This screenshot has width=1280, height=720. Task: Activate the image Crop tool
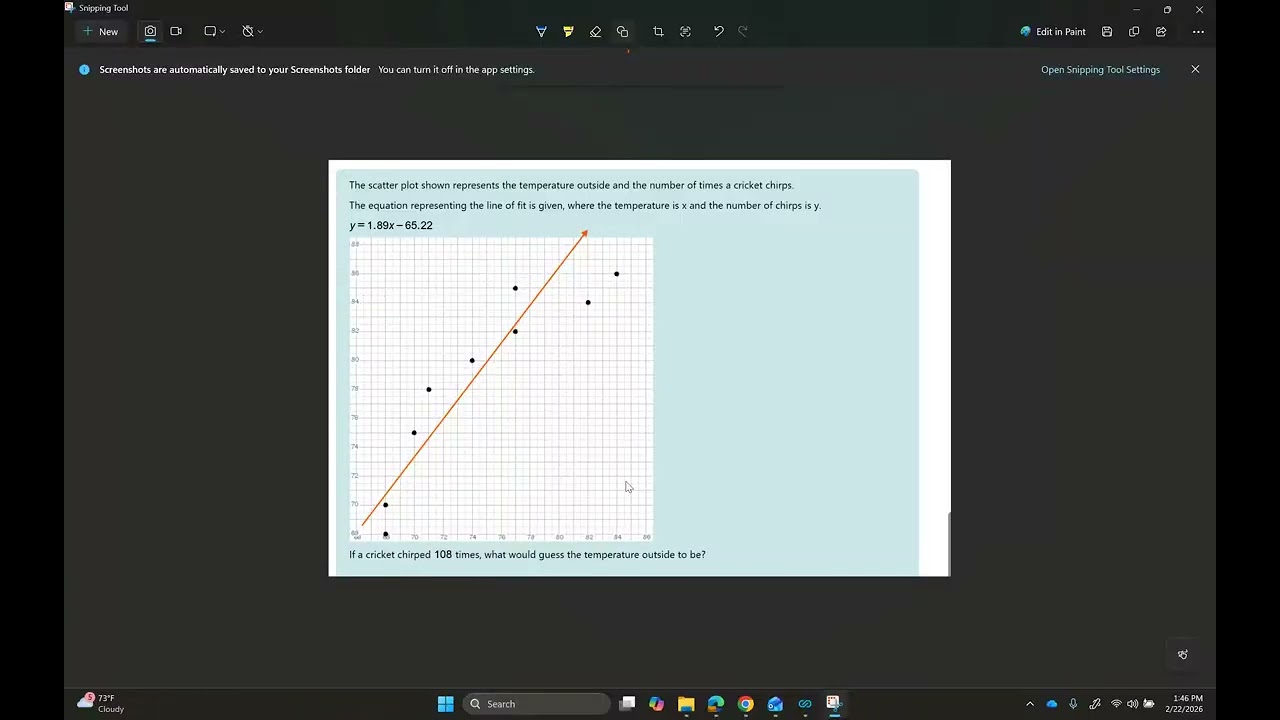click(658, 32)
